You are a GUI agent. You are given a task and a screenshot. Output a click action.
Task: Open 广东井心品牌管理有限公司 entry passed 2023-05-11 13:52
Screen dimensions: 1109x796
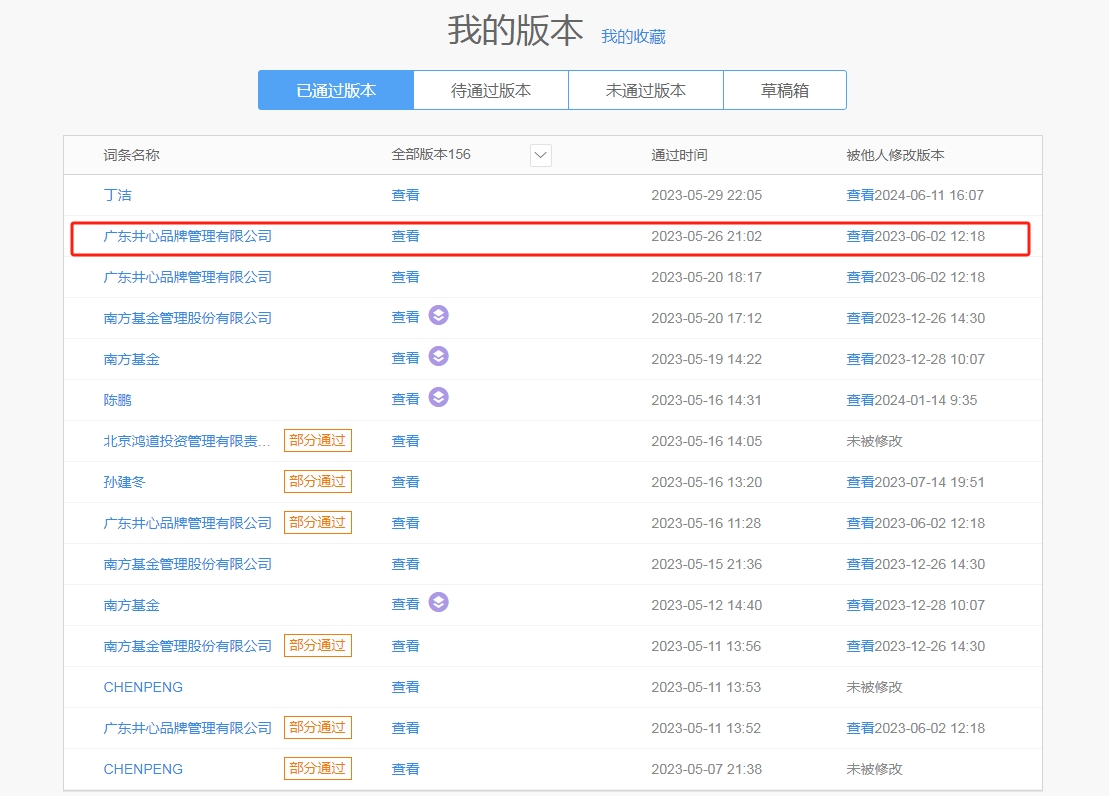click(187, 729)
